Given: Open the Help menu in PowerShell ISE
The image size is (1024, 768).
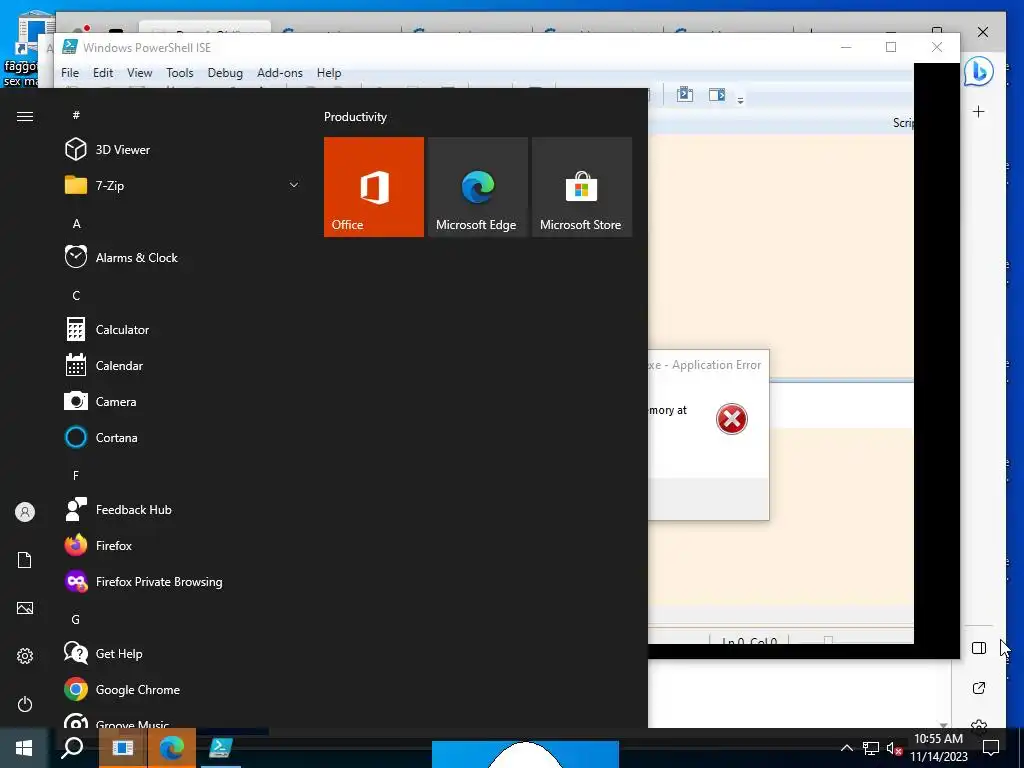Looking at the screenshot, I should point(329,73).
